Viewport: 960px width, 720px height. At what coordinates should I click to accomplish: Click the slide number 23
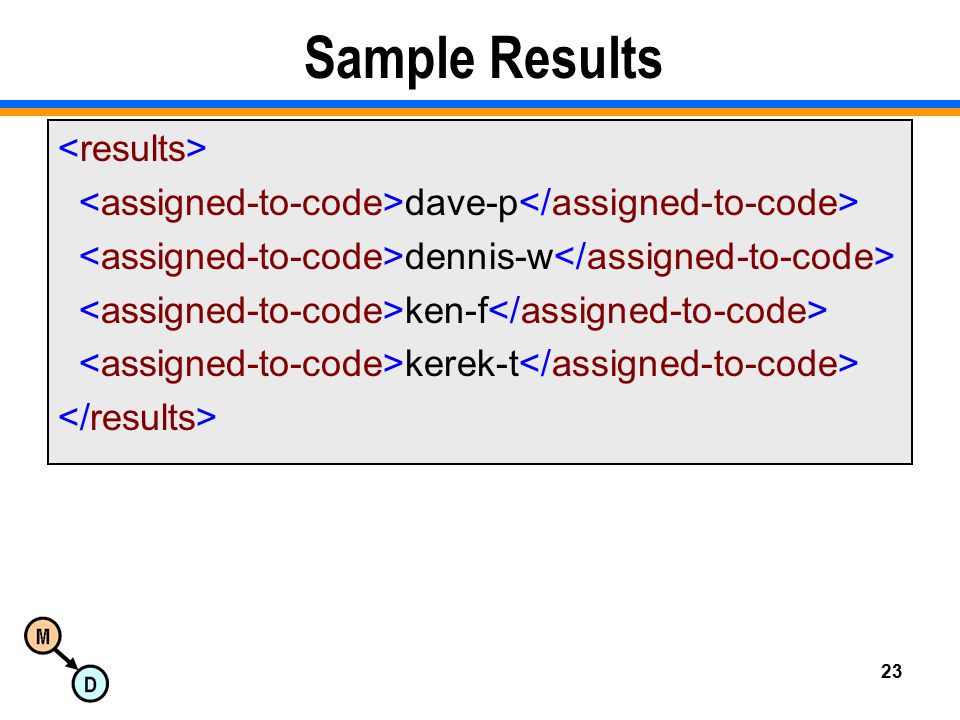[891, 671]
